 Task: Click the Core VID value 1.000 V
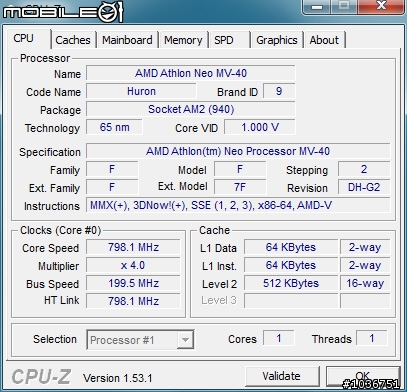click(x=260, y=127)
